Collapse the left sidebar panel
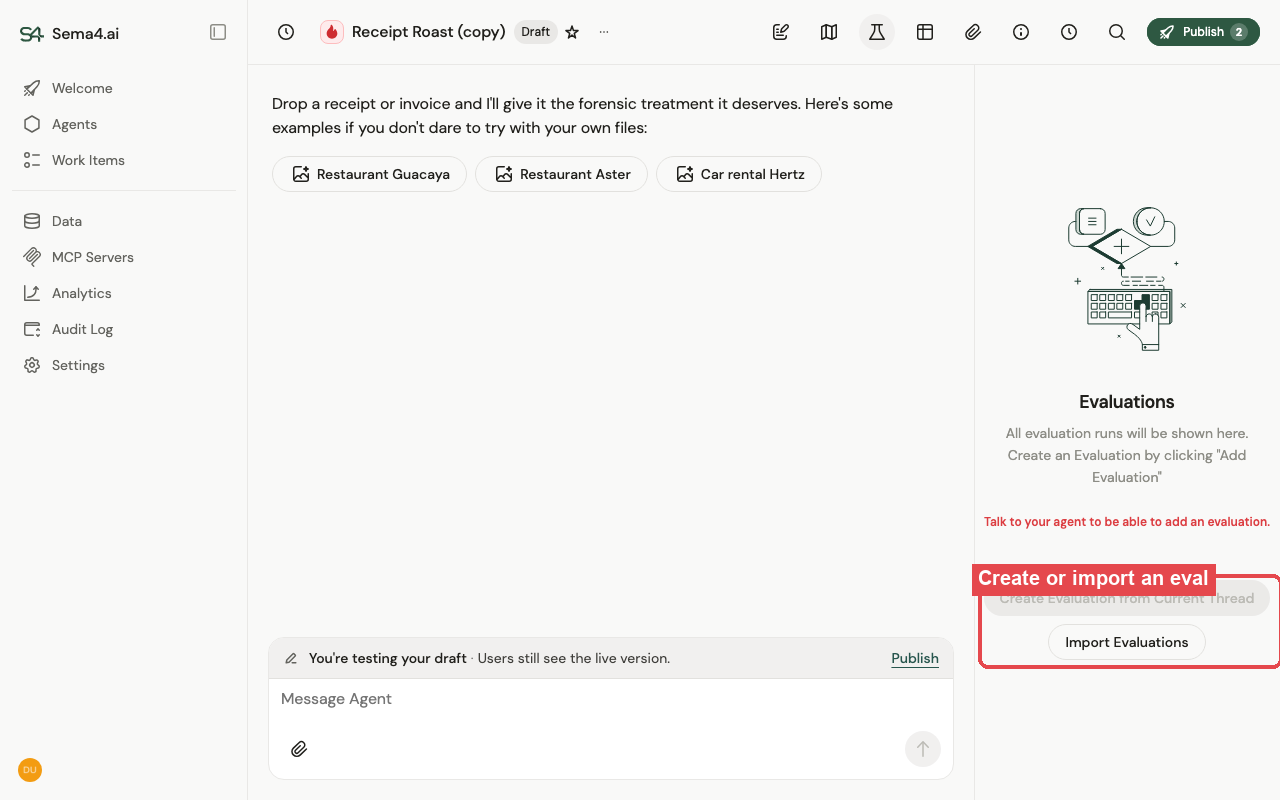 (x=218, y=32)
